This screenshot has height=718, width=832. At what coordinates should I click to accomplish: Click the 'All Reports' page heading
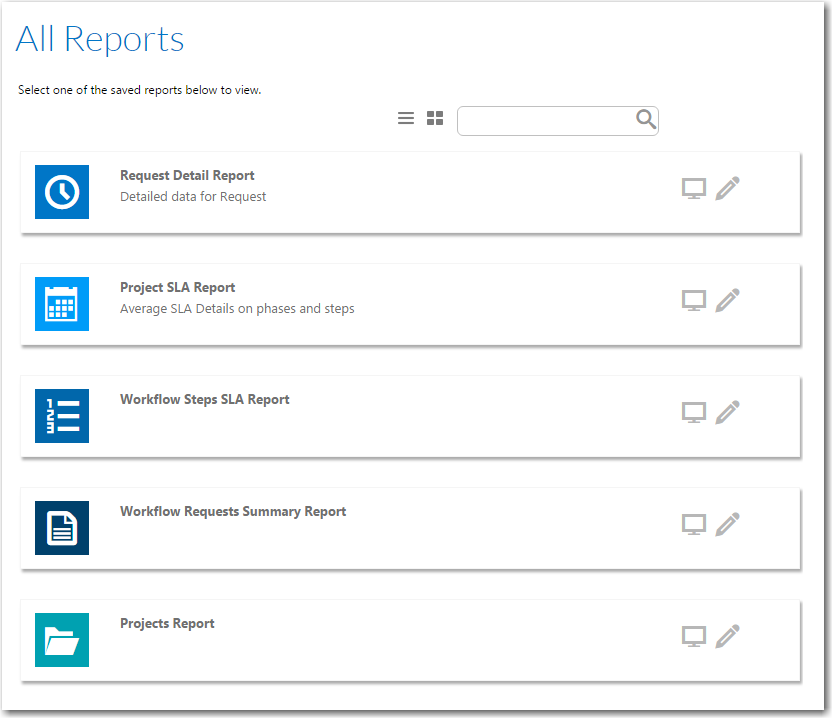(x=100, y=39)
